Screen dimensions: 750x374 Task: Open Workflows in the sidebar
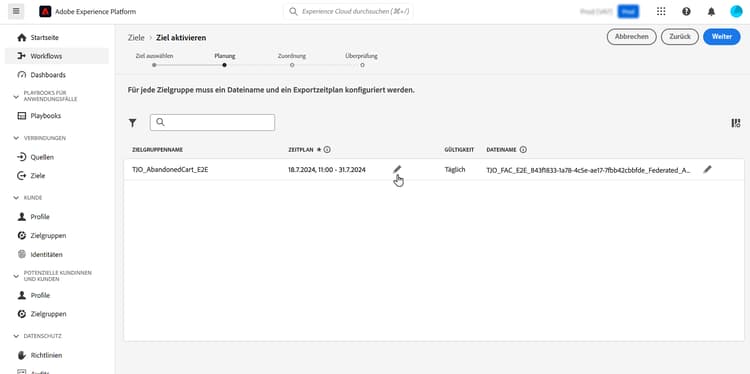57,56
